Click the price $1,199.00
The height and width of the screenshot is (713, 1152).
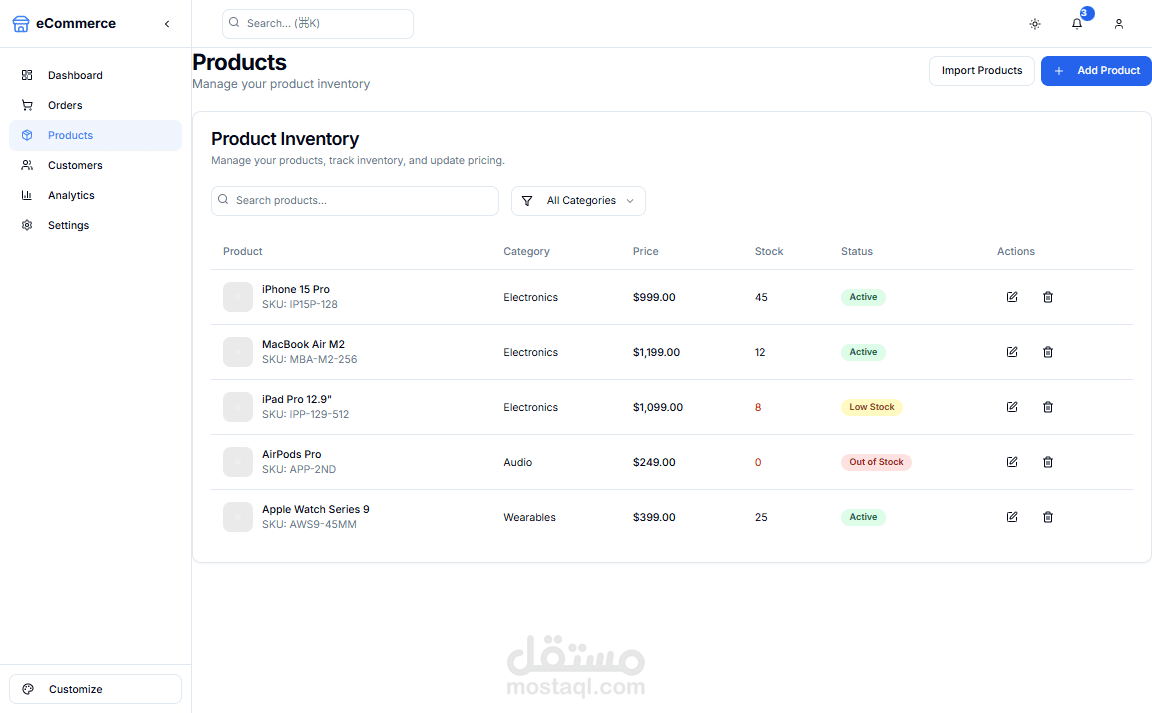click(x=656, y=352)
